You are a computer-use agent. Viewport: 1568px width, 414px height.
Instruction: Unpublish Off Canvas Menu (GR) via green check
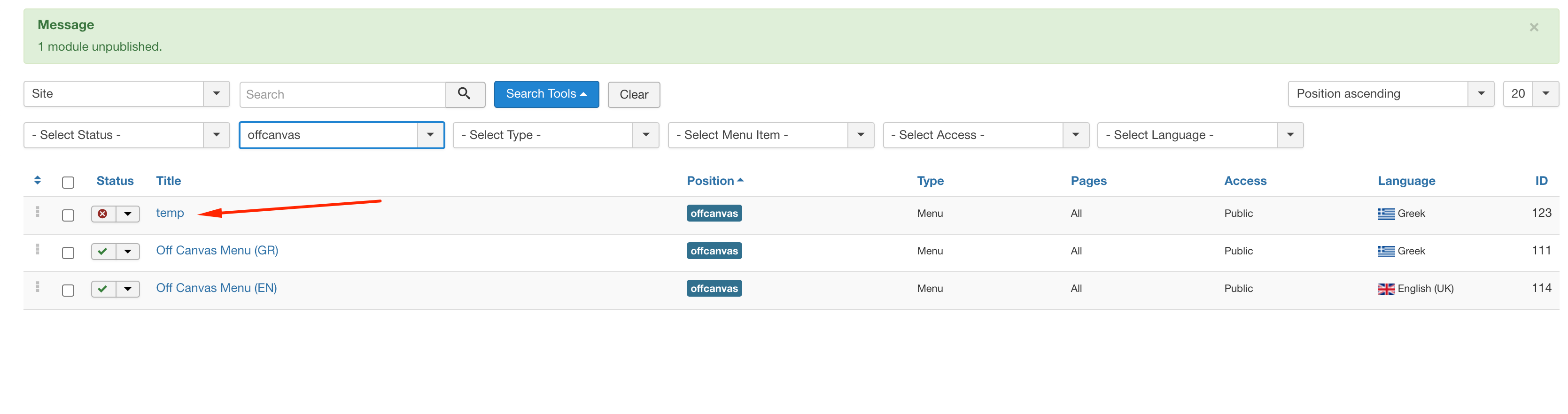coord(103,252)
